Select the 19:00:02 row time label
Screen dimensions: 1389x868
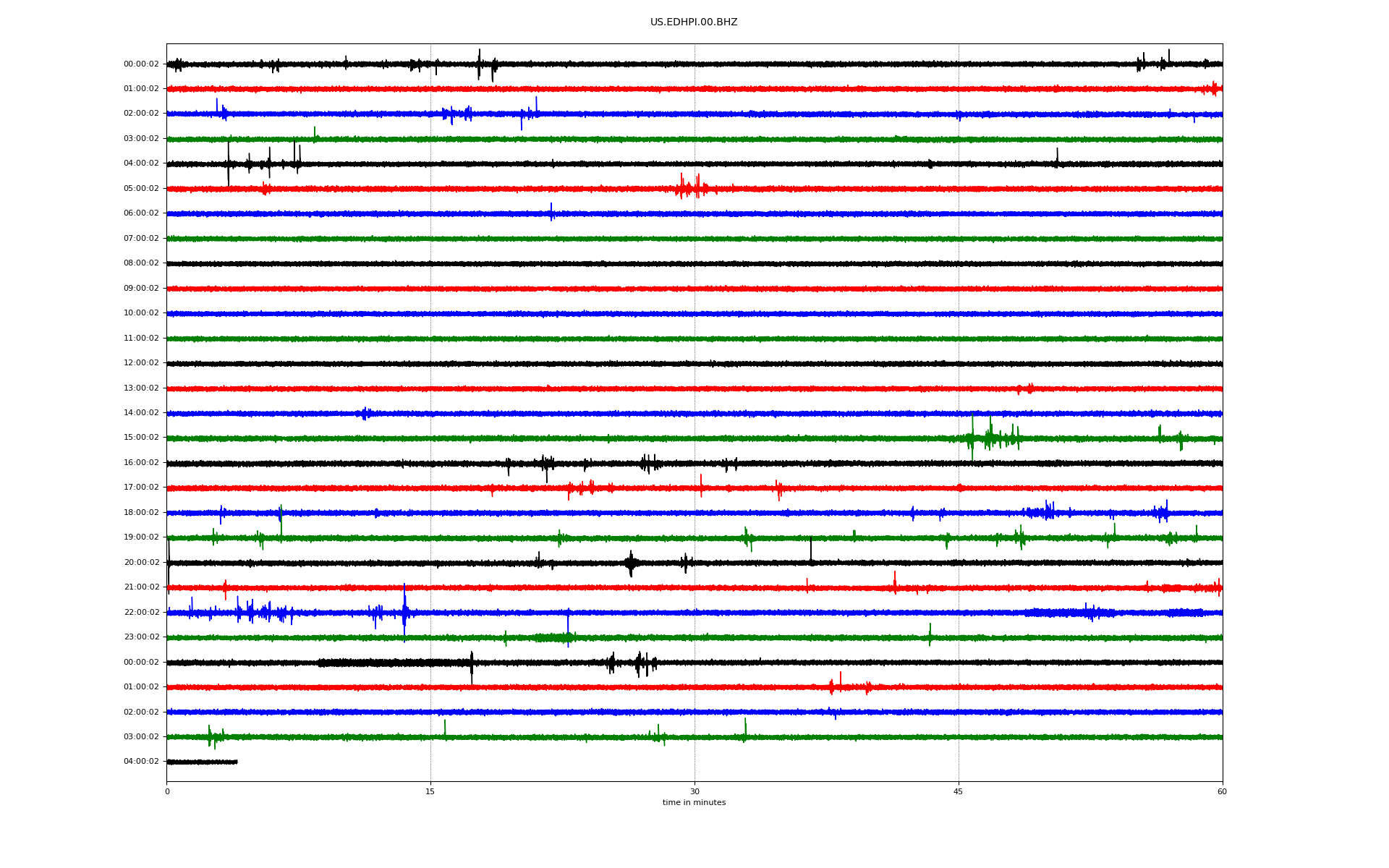(x=141, y=537)
